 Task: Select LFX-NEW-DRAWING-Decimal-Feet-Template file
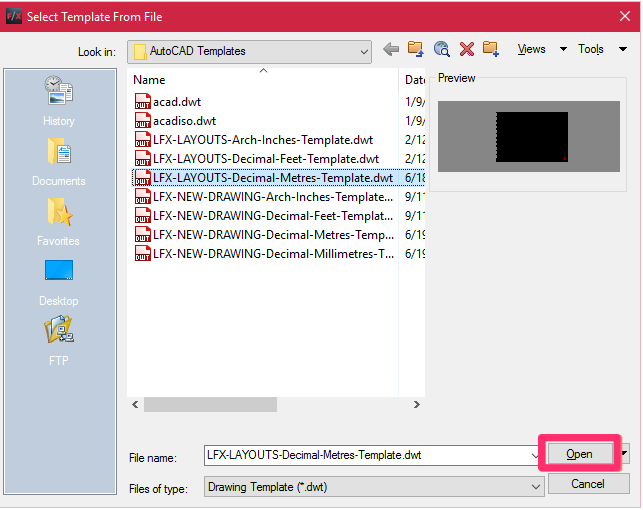click(273, 216)
